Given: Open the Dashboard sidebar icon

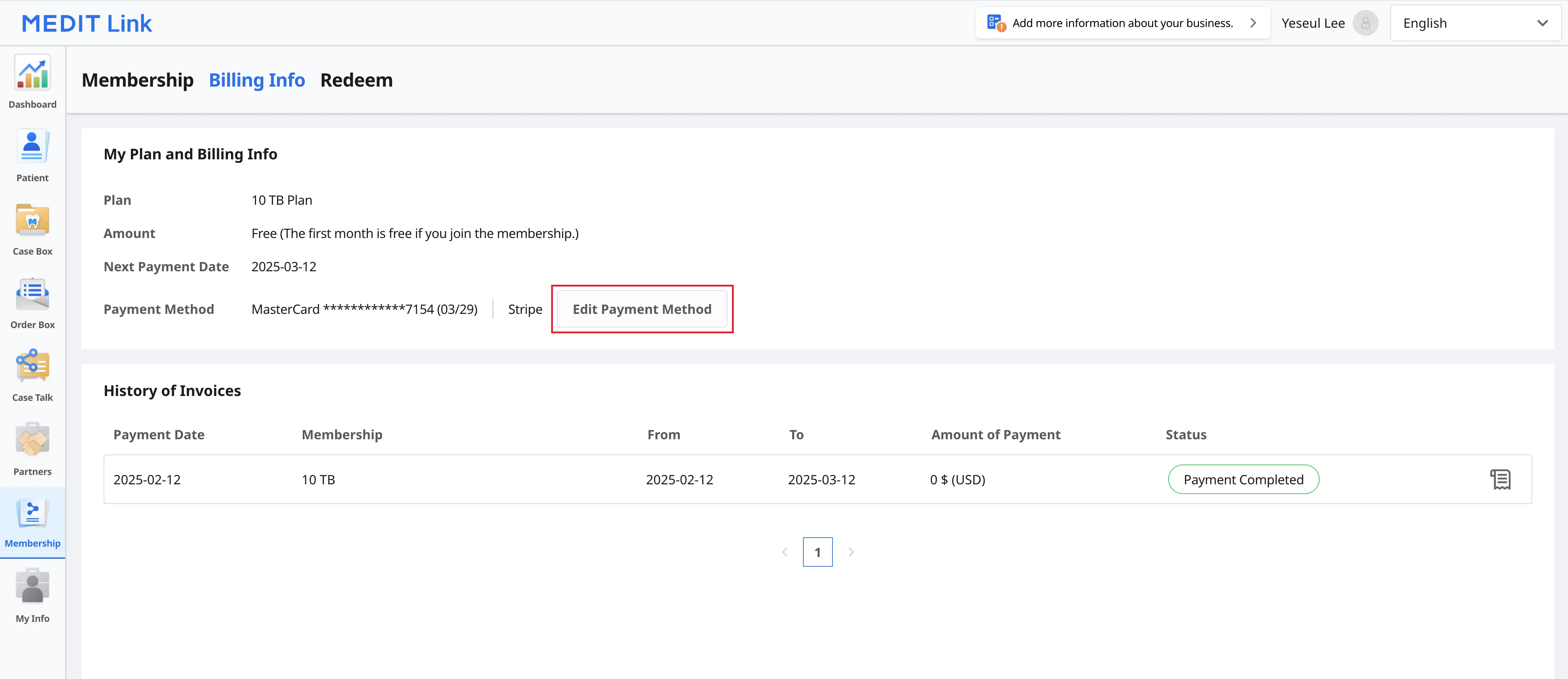Looking at the screenshot, I should [32, 73].
